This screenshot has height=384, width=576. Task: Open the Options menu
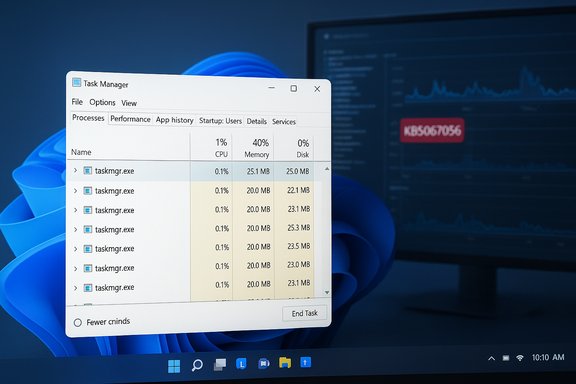coord(102,103)
